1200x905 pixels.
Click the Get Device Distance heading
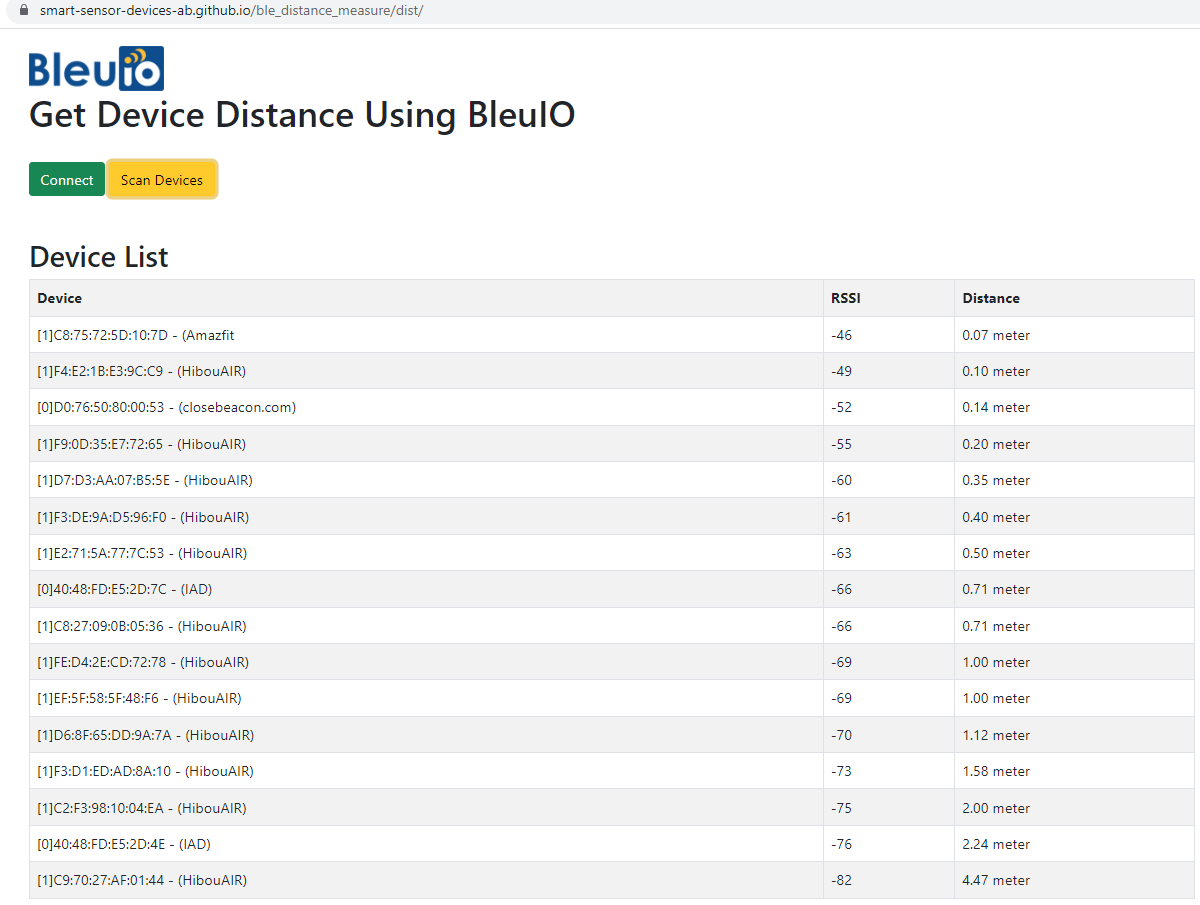coord(301,115)
